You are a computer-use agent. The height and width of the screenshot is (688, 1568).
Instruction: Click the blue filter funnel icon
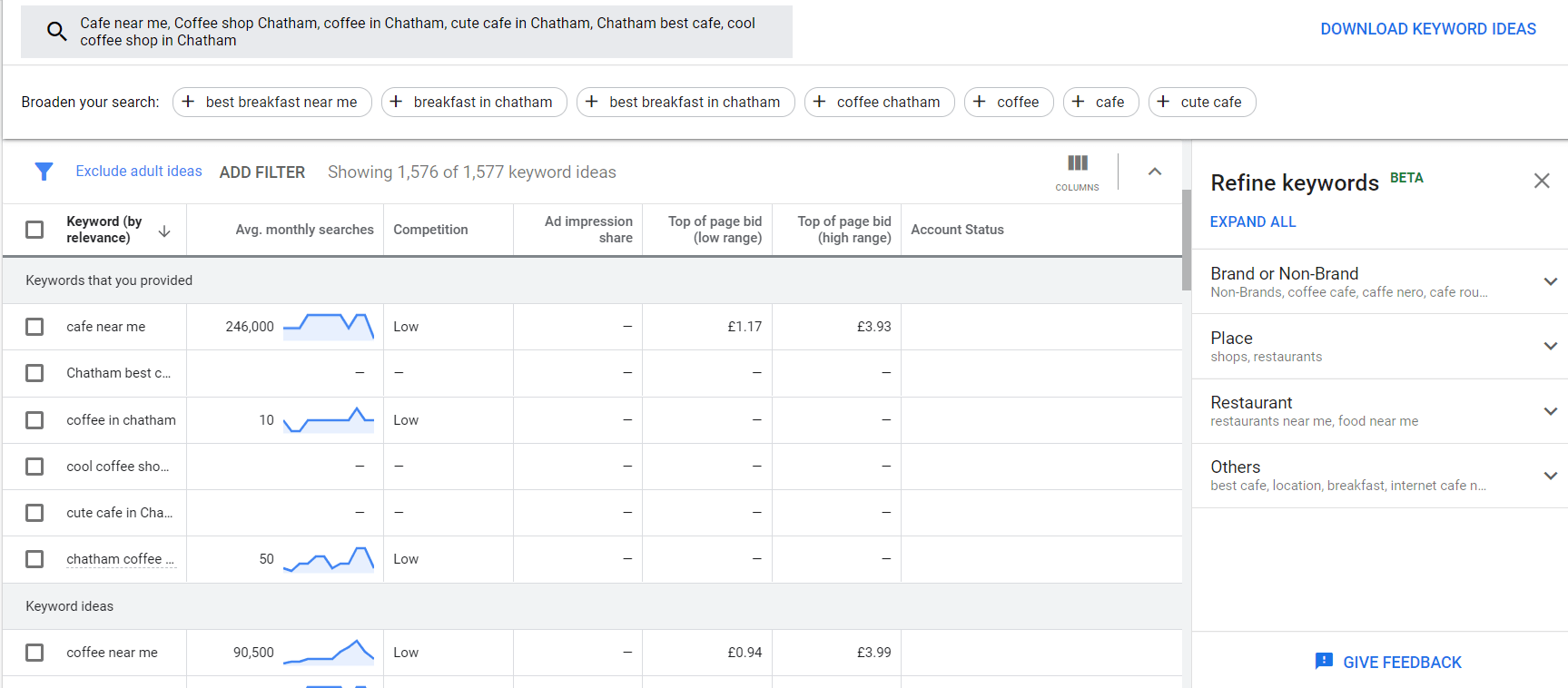point(44,172)
